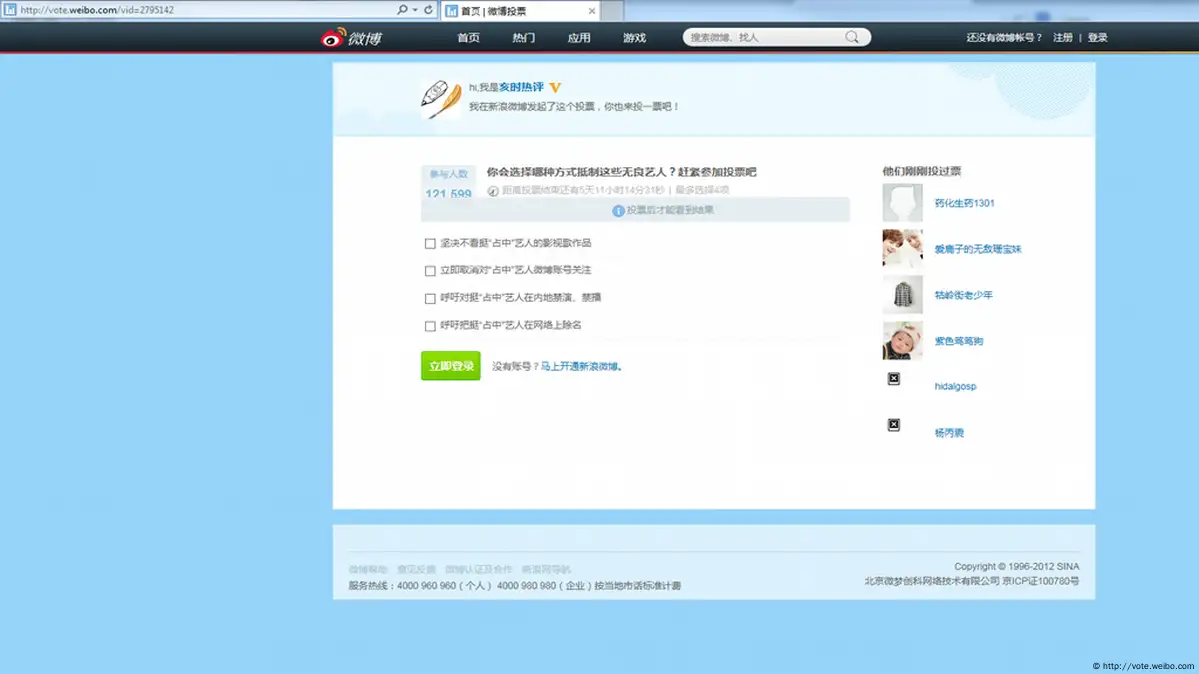
Task: Open the baby photo avatar of 紫色鸢鸢狗
Action: click(x=902, y=341)
